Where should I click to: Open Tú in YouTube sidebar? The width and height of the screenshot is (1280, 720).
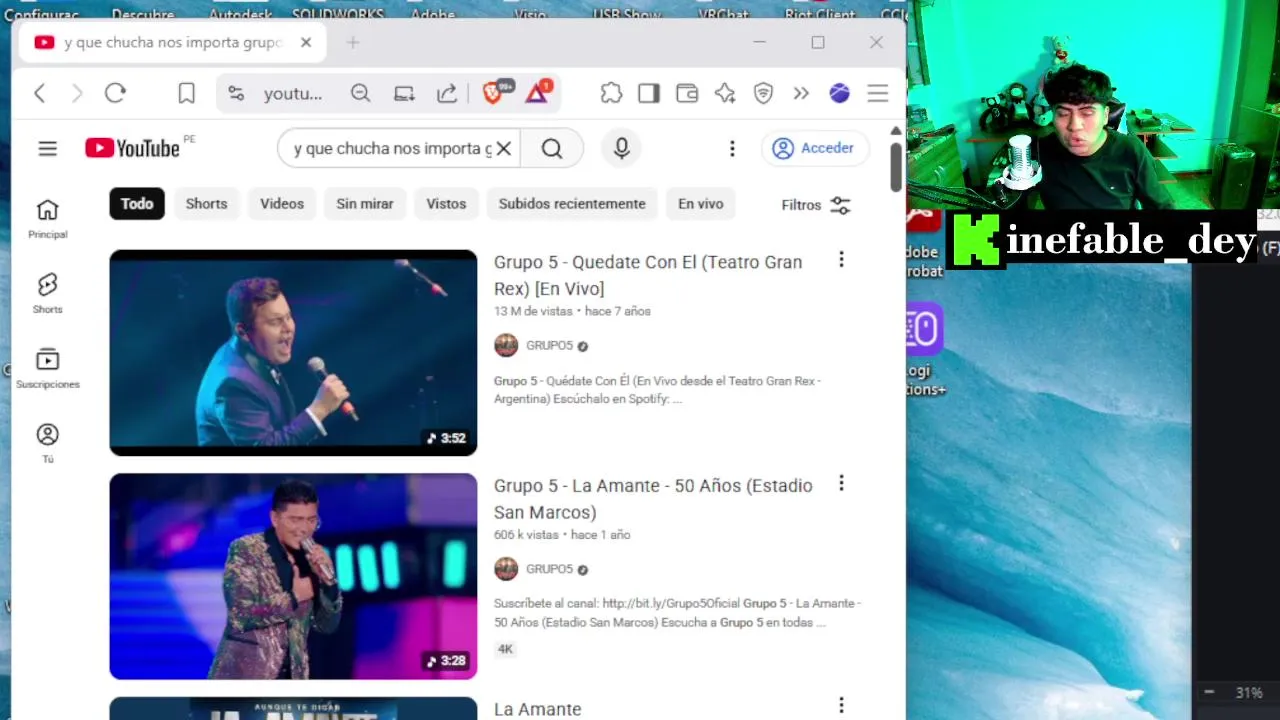click(47, 444)
